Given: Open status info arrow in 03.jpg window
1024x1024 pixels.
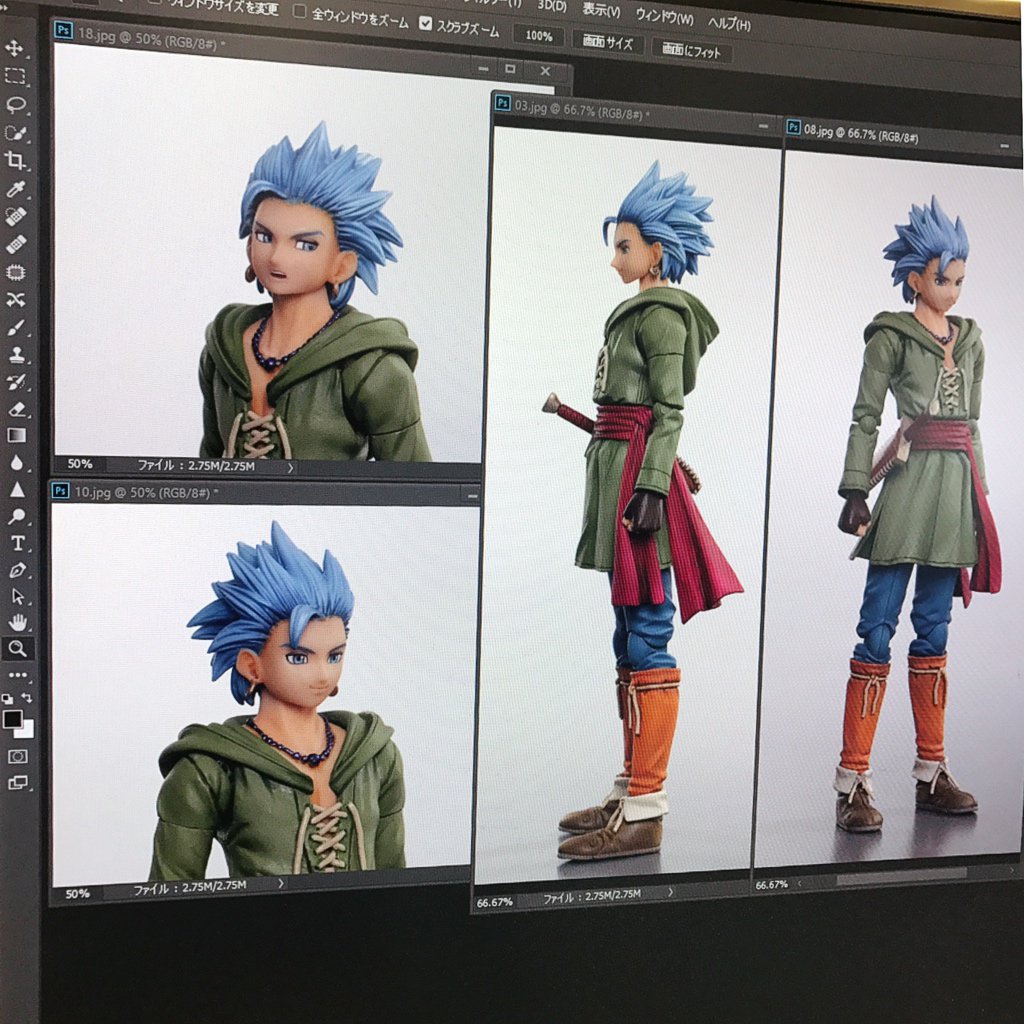Looking at the screenshot, I should pyautogui.click(x=669, y=892).
